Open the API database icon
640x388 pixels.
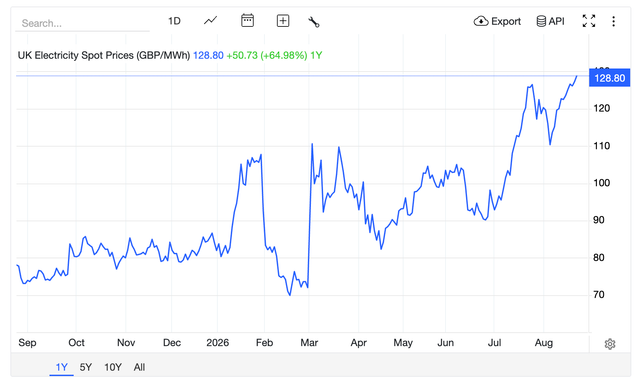point(541,21)
